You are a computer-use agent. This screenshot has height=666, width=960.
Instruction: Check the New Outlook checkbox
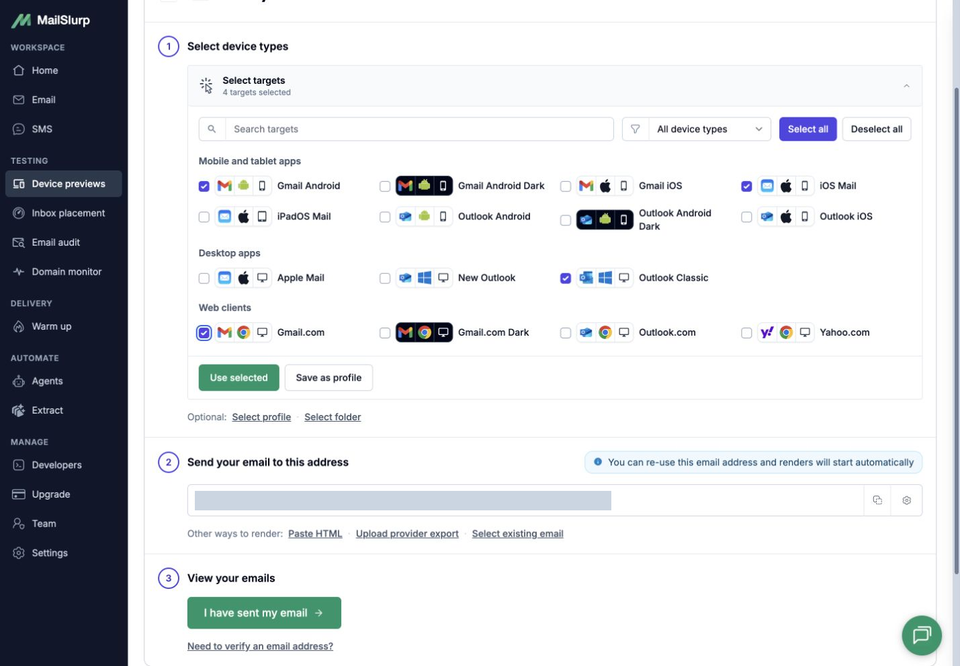point(384,279)
